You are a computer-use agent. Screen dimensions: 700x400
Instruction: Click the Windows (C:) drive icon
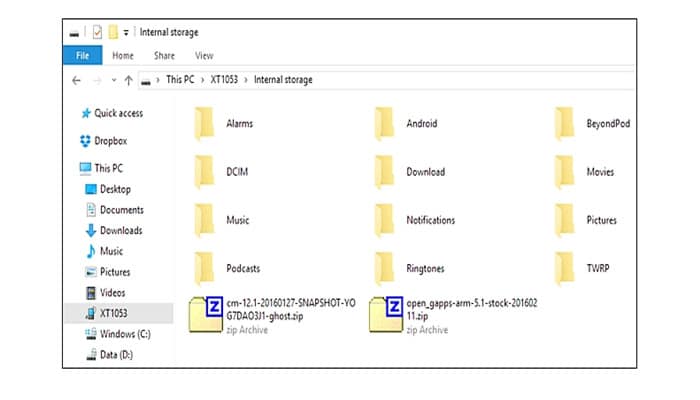tap(91, 334)
